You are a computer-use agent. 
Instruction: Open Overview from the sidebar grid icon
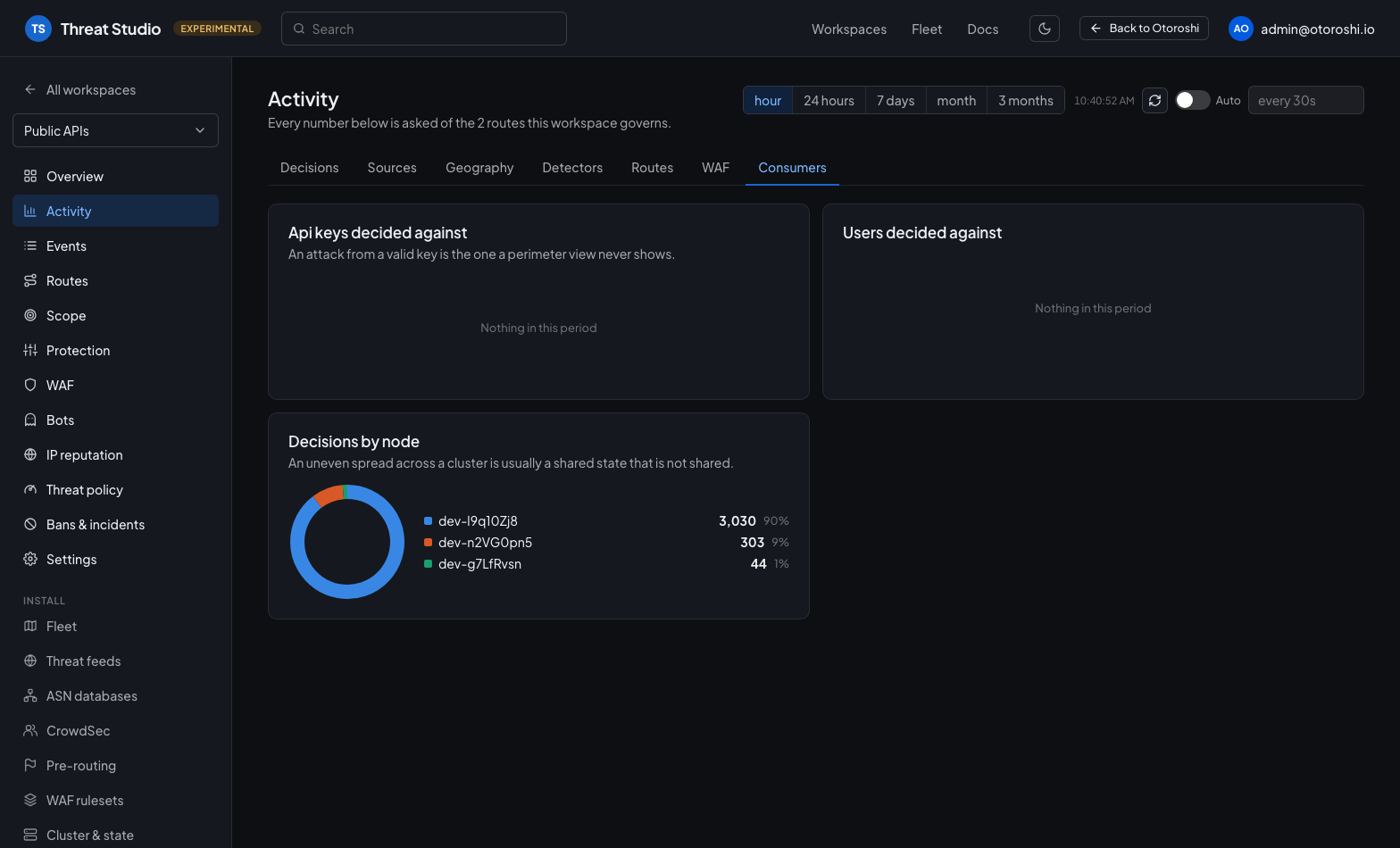point(30,177)
